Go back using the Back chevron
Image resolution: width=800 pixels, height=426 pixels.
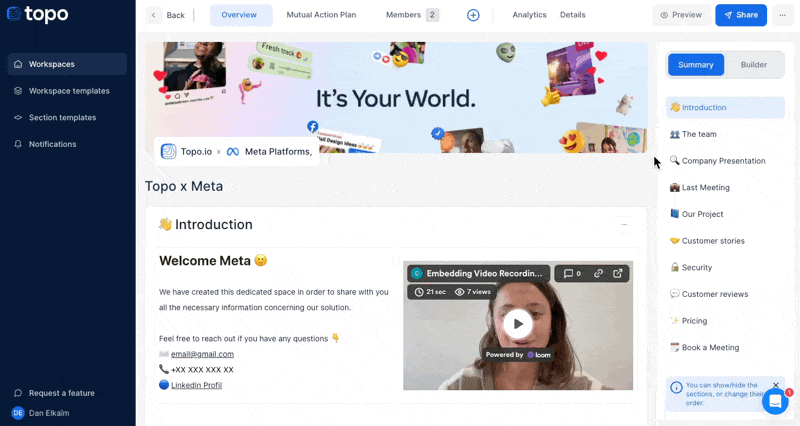154,15
